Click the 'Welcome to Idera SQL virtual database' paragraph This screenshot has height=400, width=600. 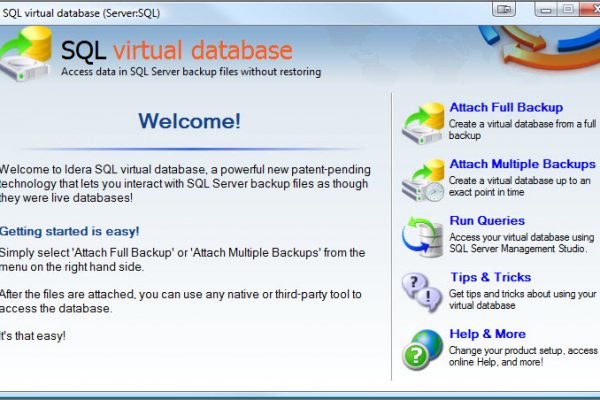[186, 184]
